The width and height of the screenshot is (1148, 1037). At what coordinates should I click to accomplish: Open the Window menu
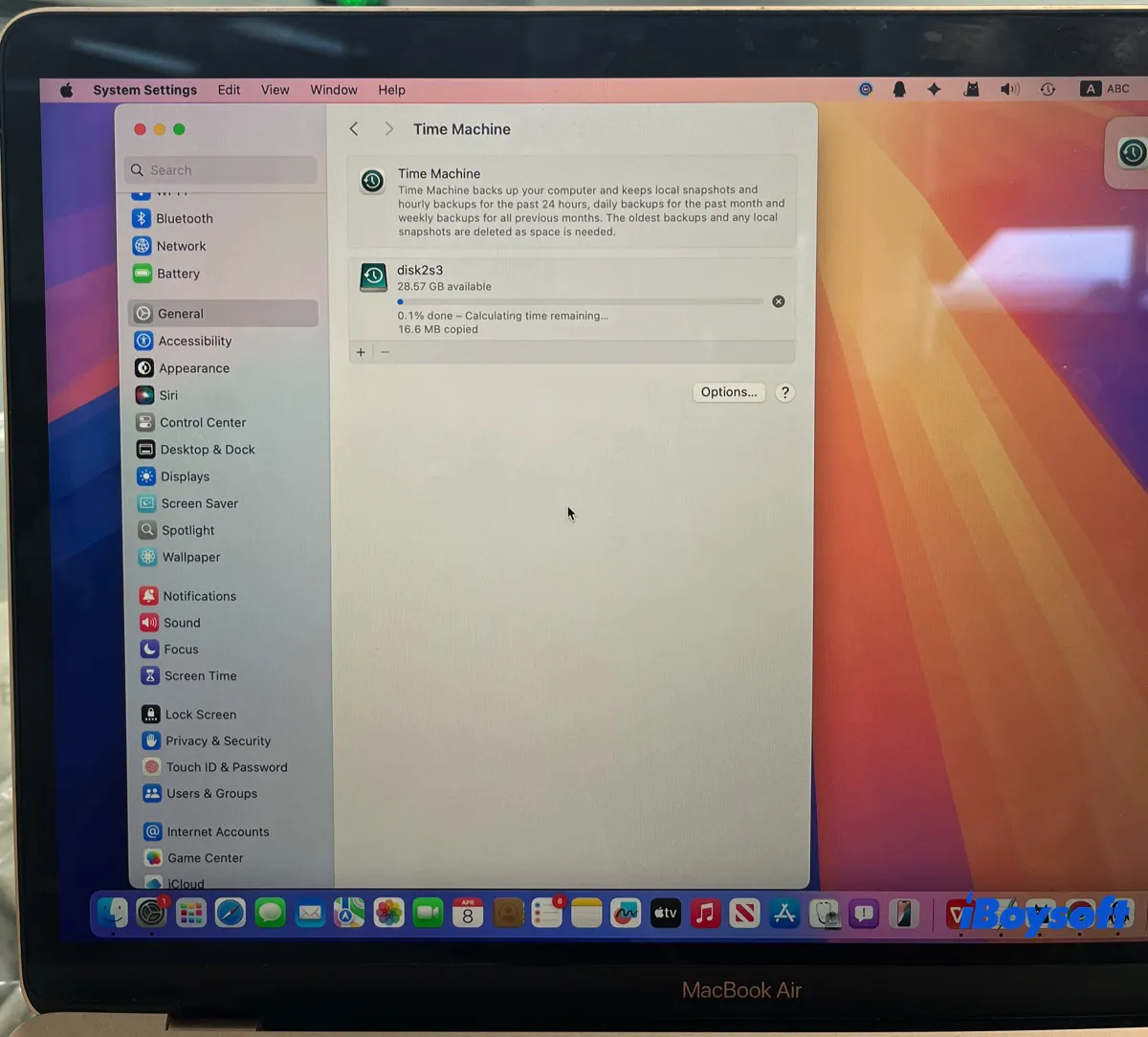333,89
